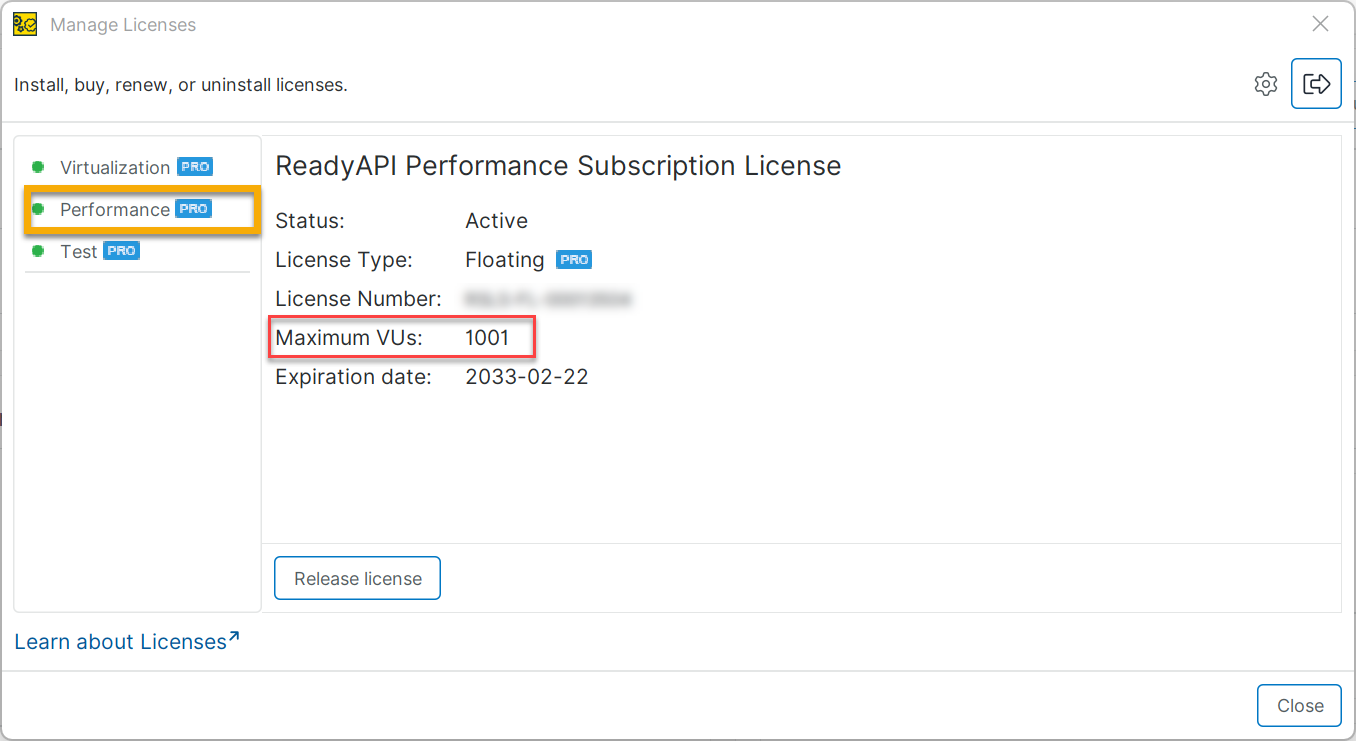This screenshot has width=1356, height=741.
Task: Click the Floating license type value
Action: pos(505,260)
